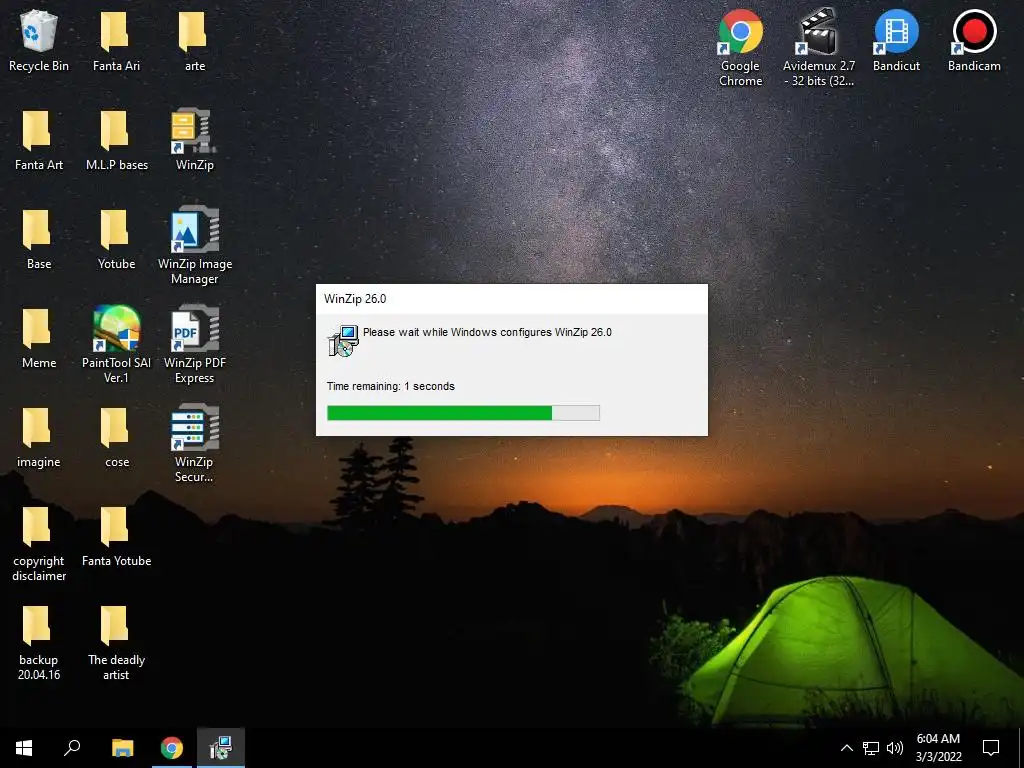The image size is (1024, 768).
Task: Click the Time remaining text
Action: pos(391,387)
